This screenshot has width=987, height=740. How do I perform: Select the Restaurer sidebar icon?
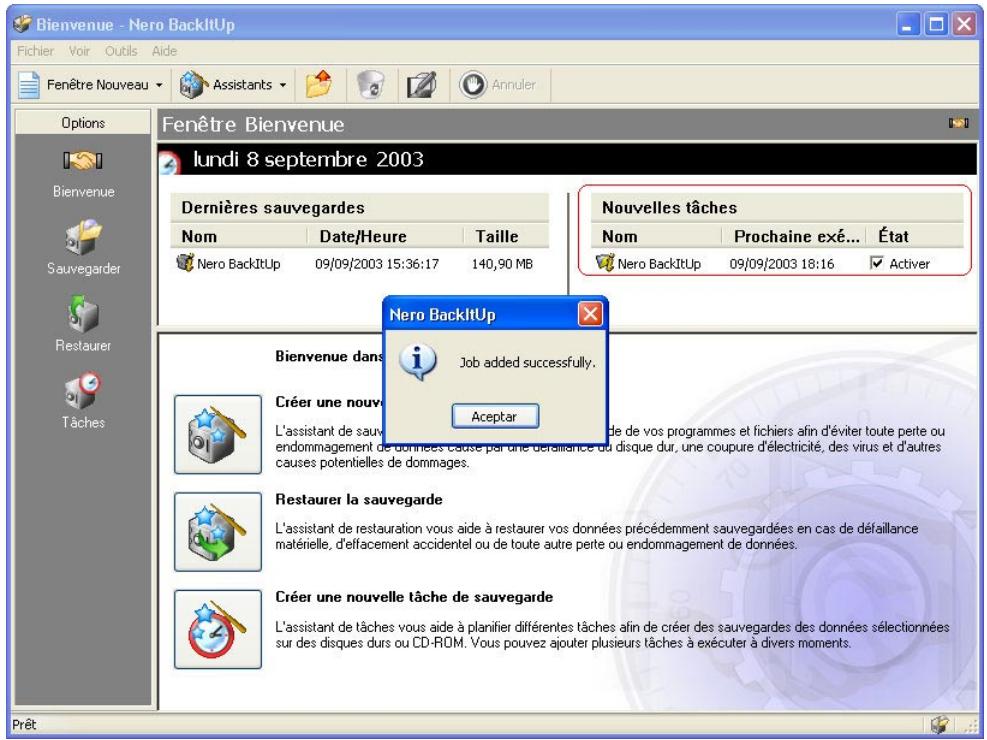[x=82, y=313]
